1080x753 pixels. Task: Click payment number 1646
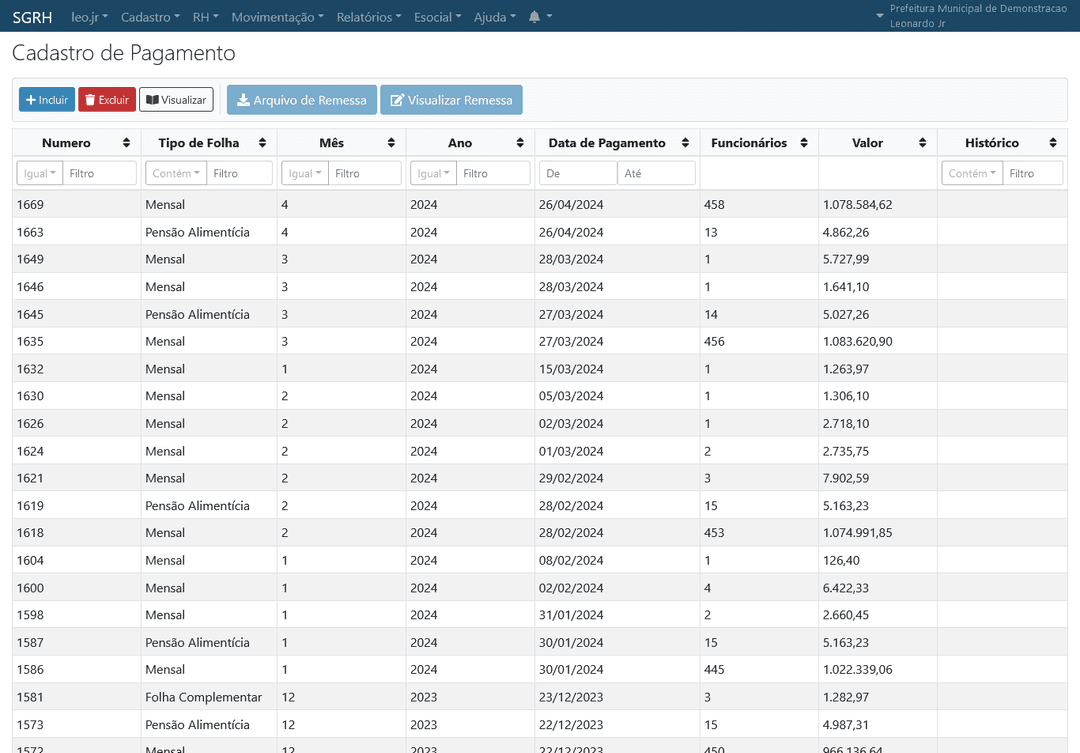coord(30,287)
